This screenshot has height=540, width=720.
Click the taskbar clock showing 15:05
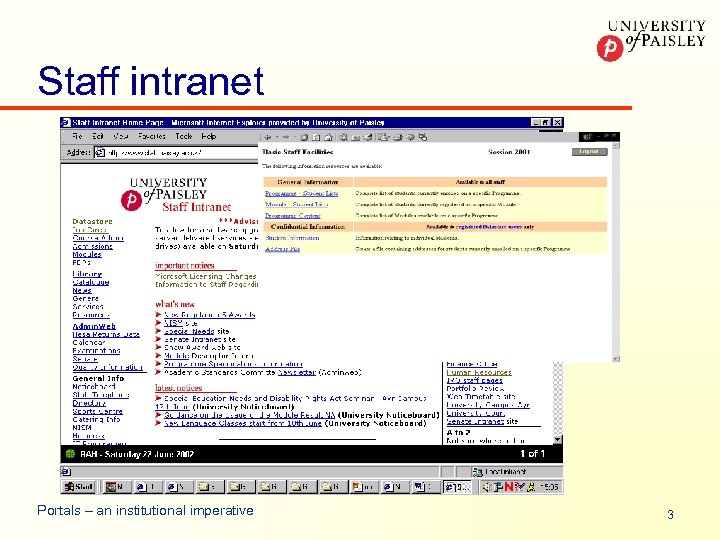pos(549,487)
